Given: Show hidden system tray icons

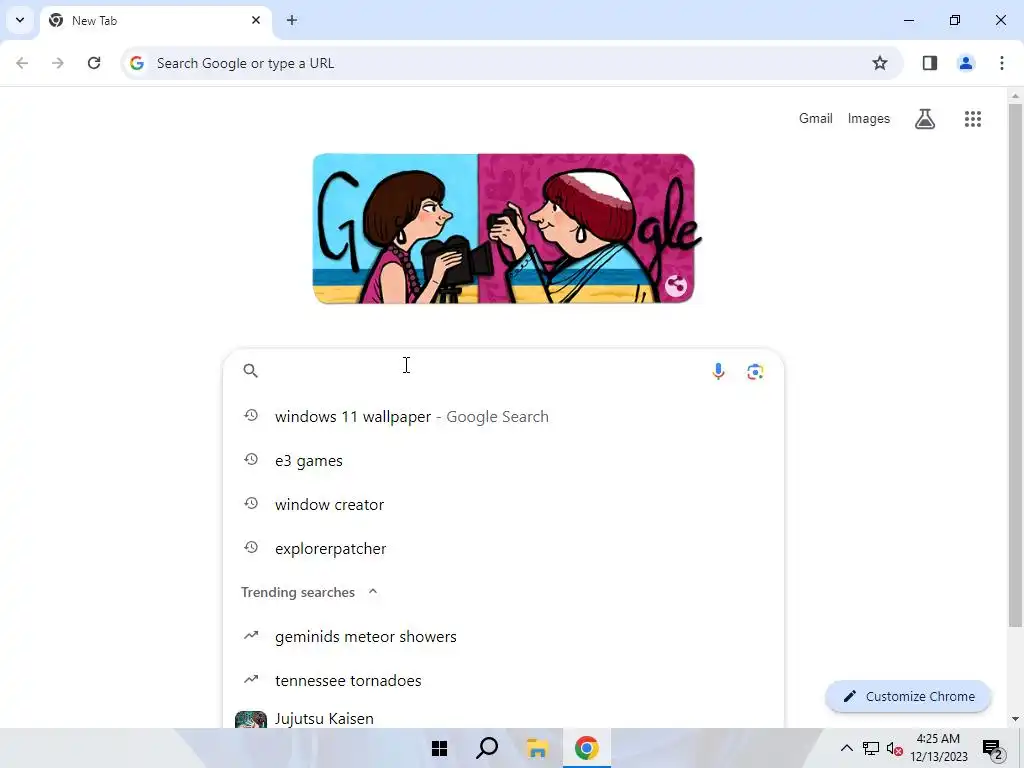Looking at the screenshot, I should tap(846, 748).
